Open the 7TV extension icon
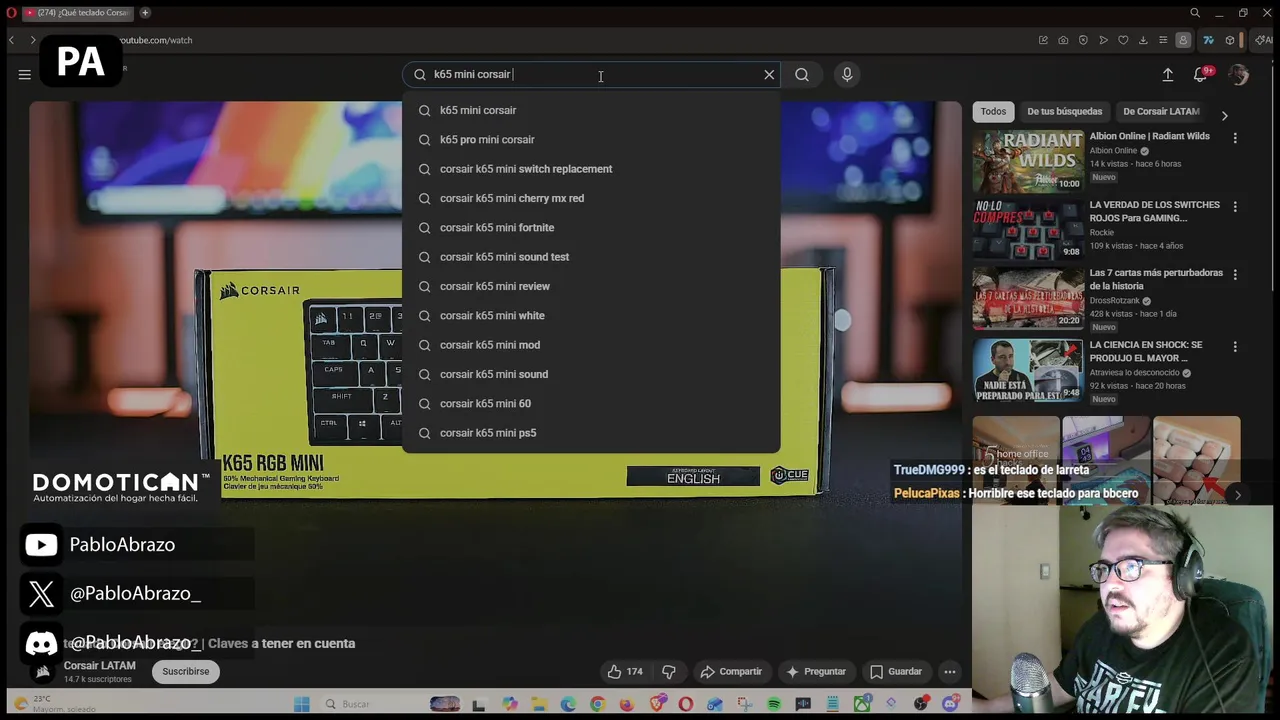The image size is (1280, 720). pyautogui.click(x=1208, y=40)
